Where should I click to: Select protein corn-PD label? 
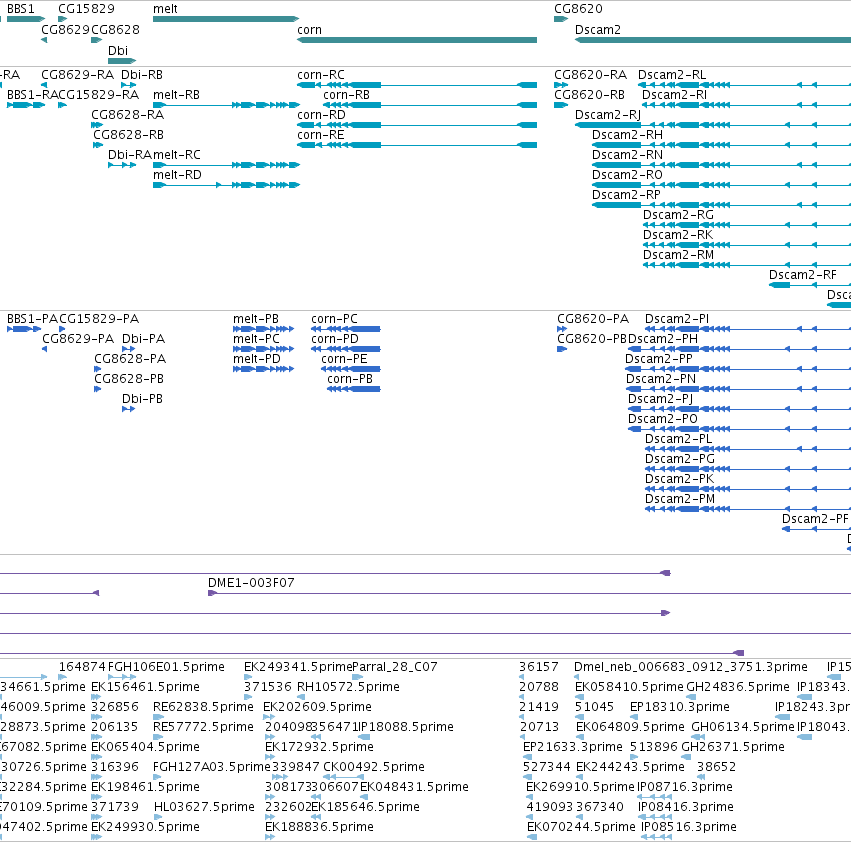pos(335,339)
